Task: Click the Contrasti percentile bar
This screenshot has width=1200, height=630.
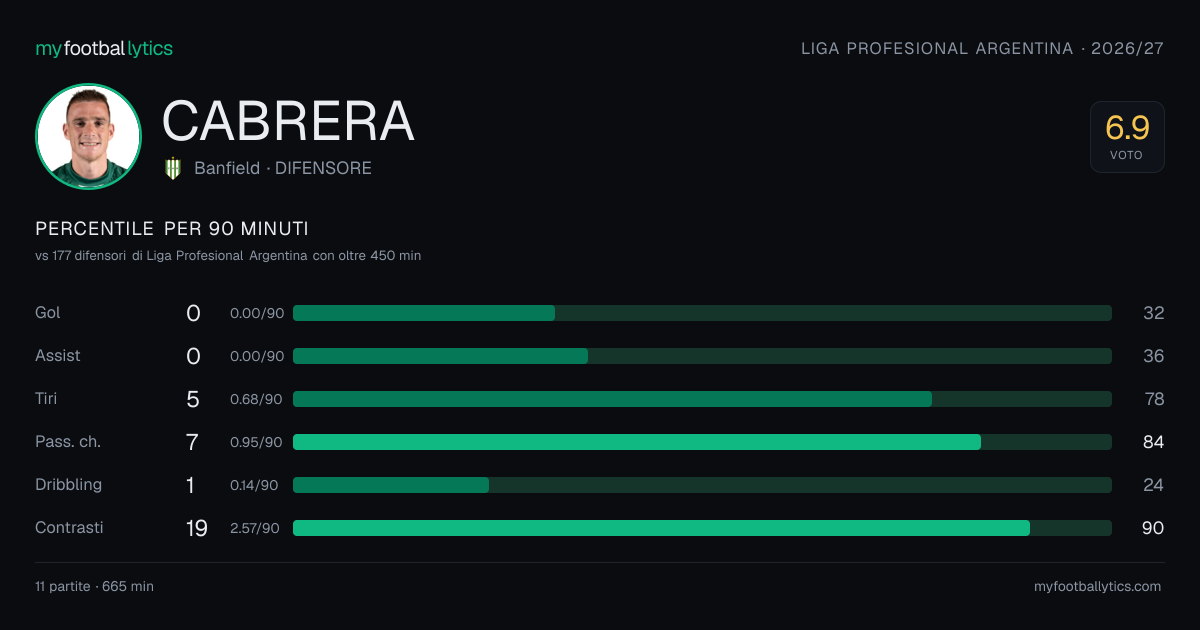Action: coord(702,528)
